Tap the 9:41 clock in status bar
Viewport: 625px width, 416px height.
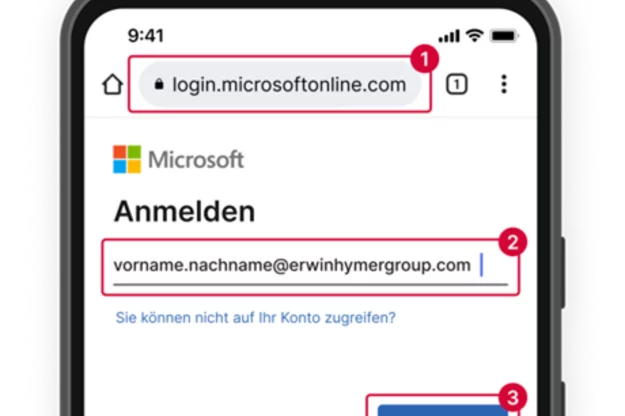(145, 36)
